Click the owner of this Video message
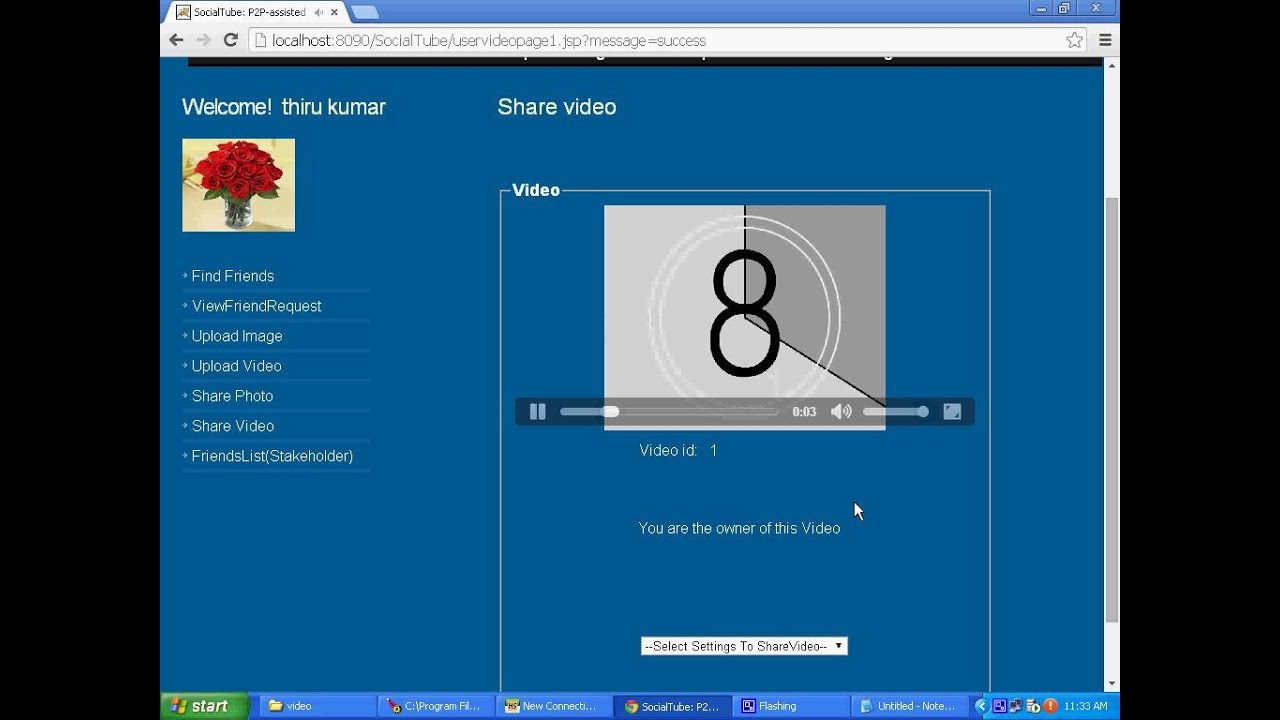Viewport: 1280px width, 720px height. 739,528
